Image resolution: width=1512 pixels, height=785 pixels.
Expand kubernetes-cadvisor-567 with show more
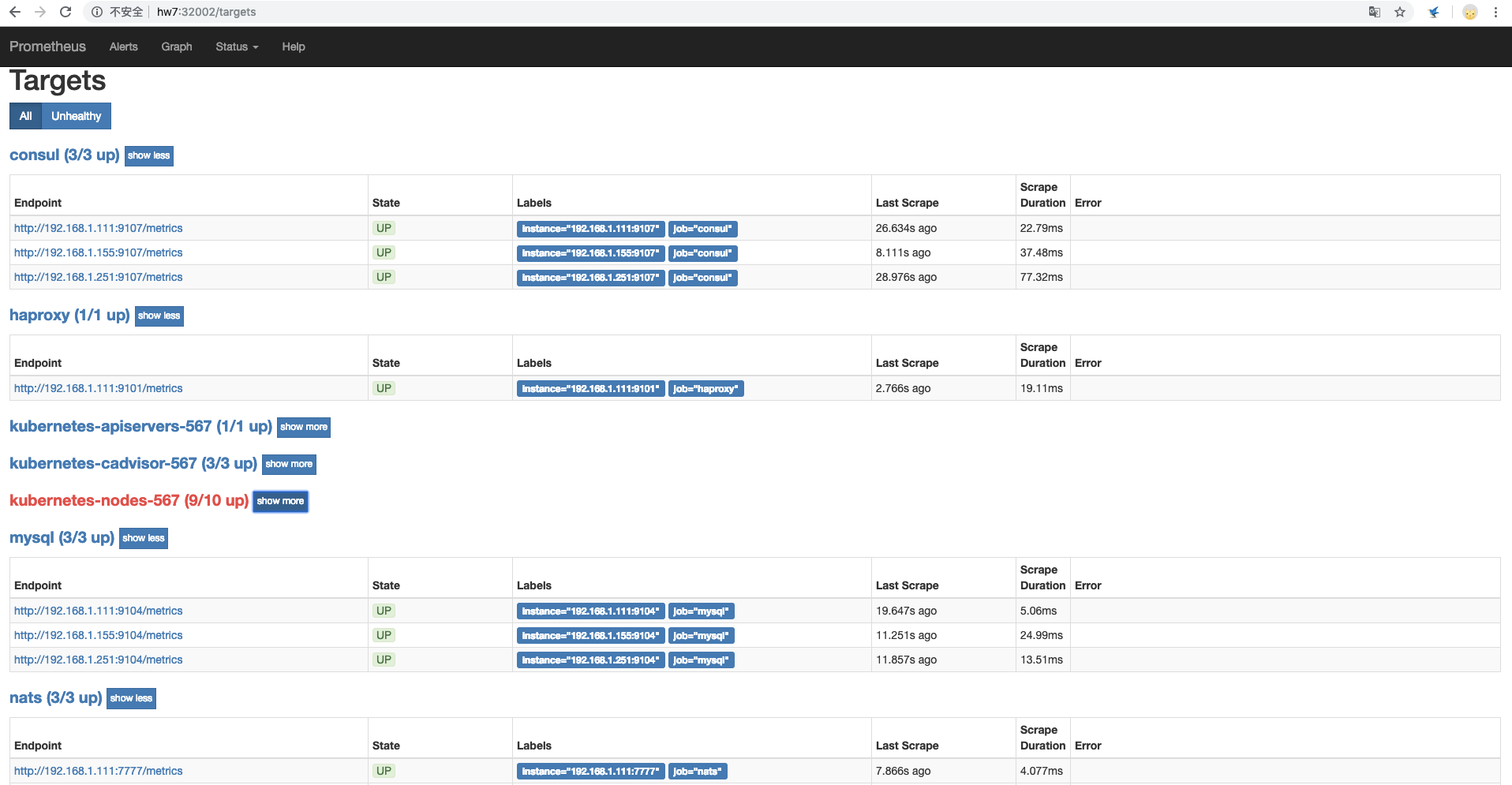pos(289,464)
